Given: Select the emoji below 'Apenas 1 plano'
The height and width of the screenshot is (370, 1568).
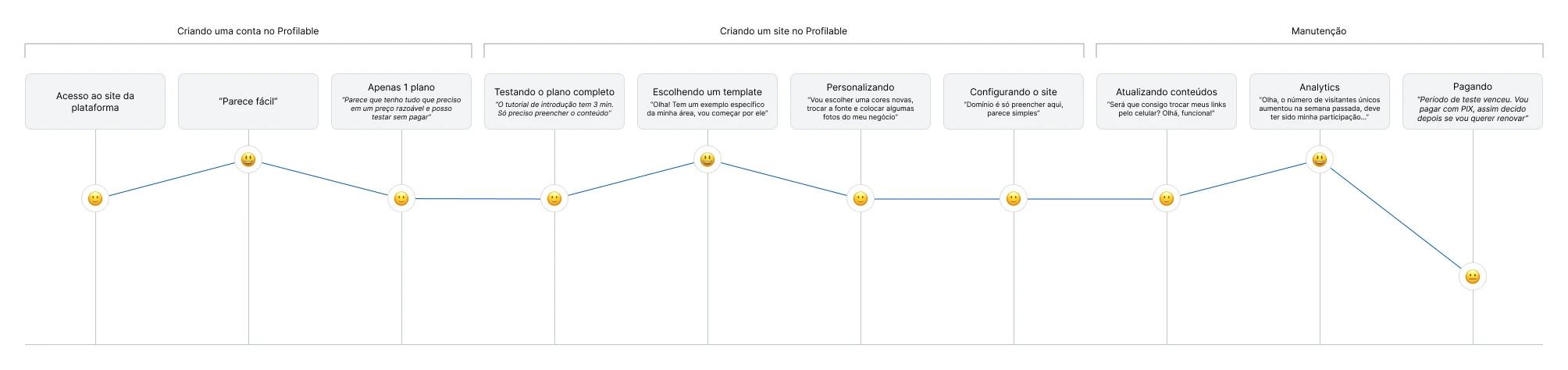Looking at the screenshot, I should click(x=401, y=199).
